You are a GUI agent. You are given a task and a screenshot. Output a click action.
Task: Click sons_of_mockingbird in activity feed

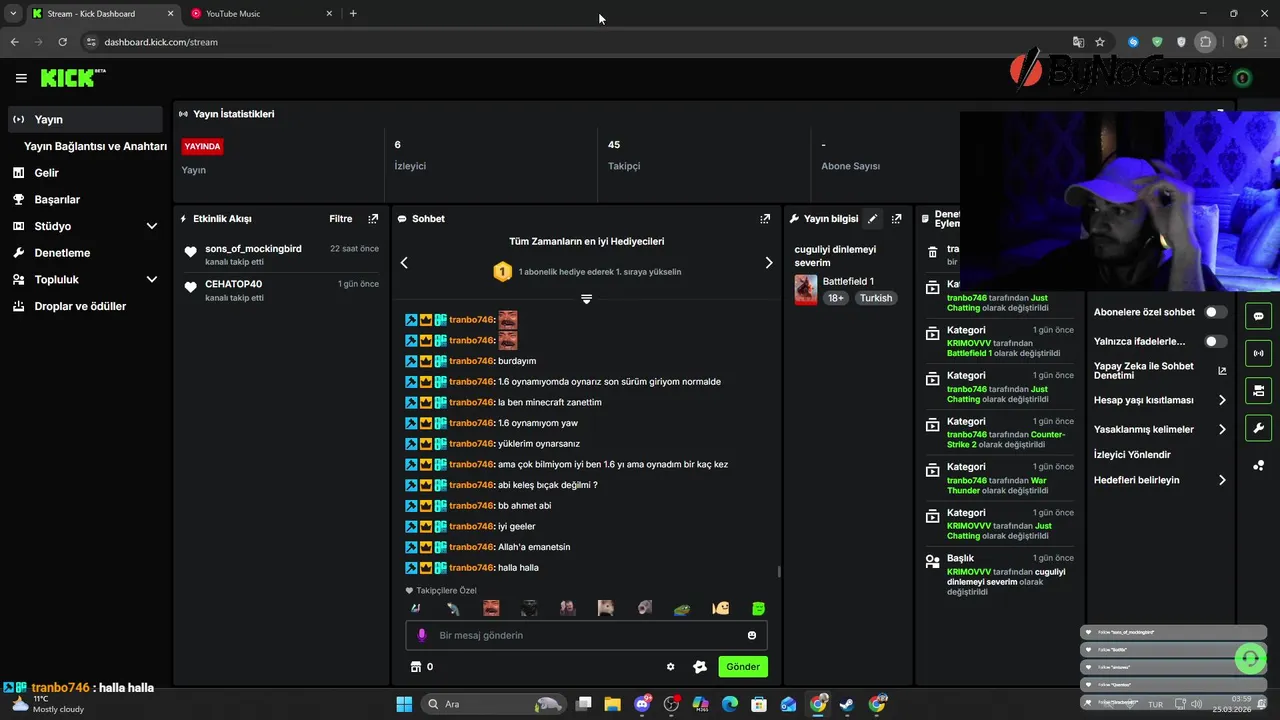coord(253,249)
